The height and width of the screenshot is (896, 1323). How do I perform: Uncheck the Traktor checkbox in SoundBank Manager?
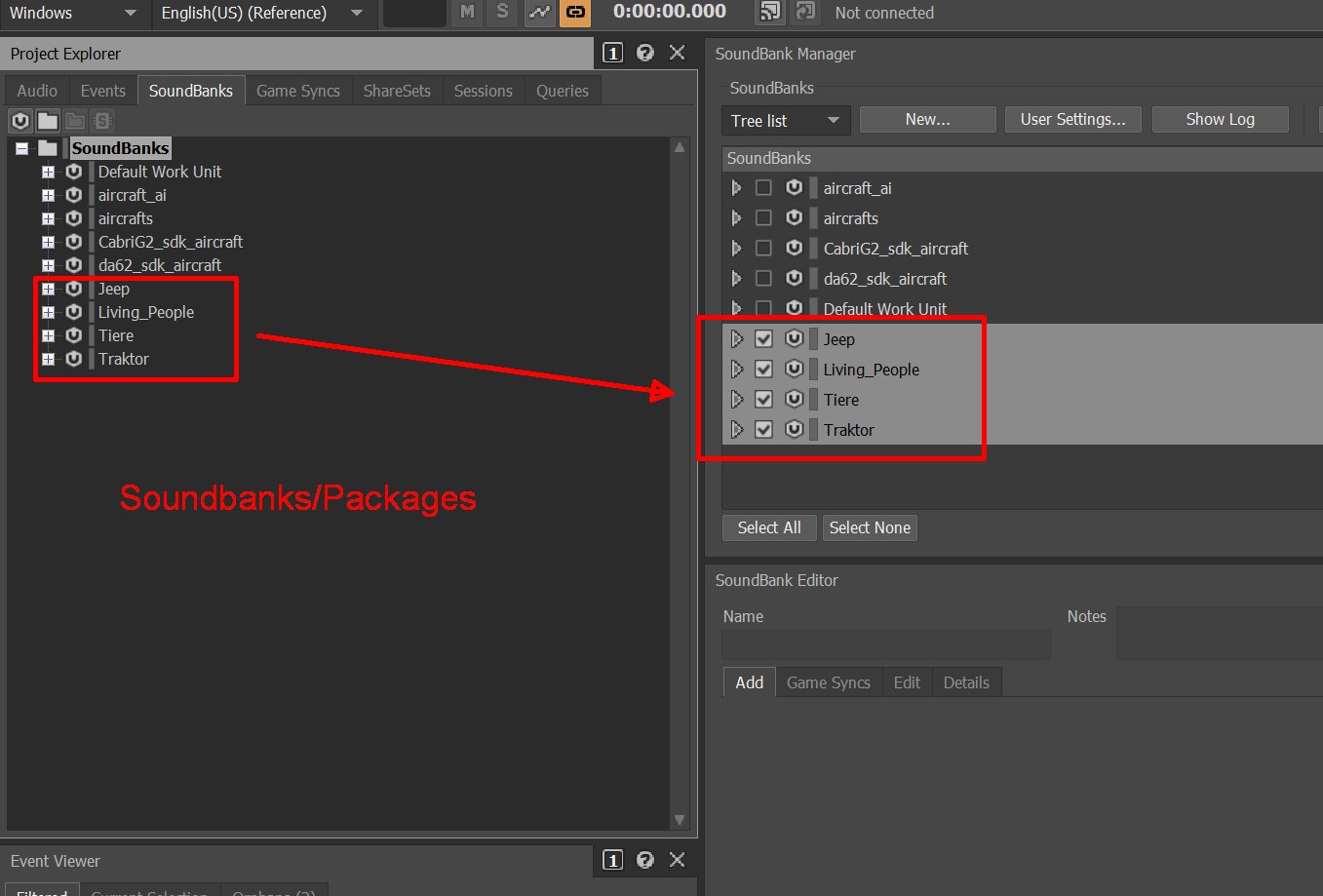click(763, 430)
